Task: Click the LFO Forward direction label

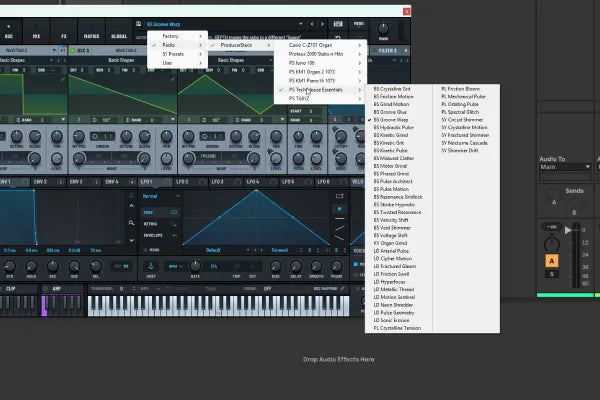Action: point(280,250)
